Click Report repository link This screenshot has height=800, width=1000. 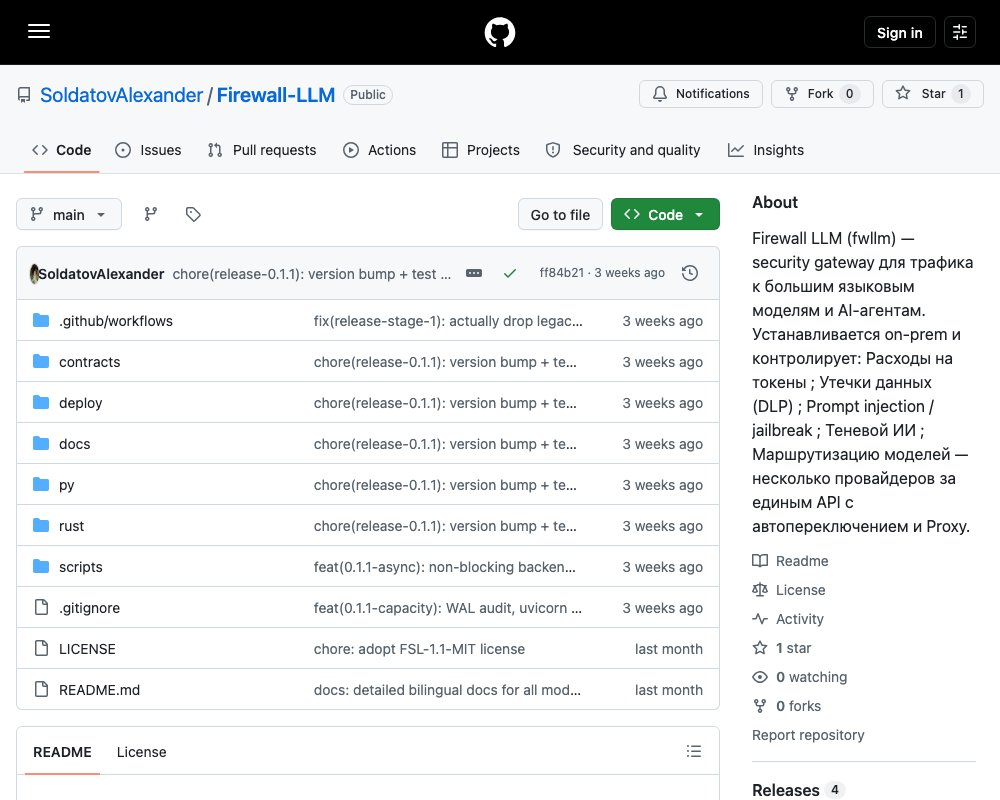808,735
